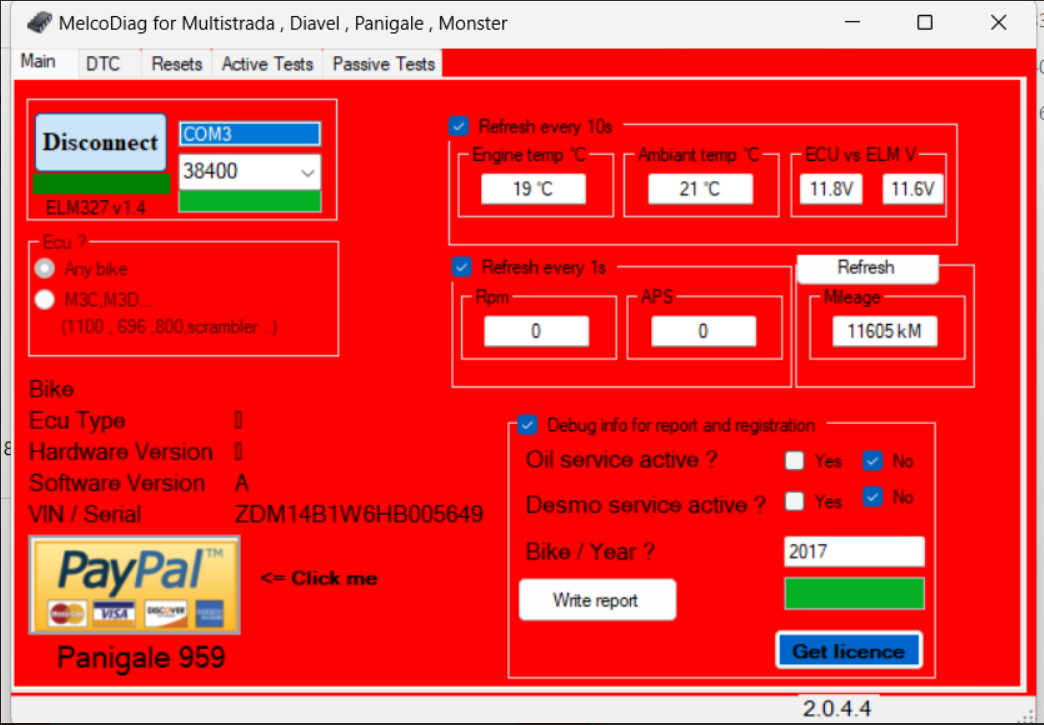This screenshot has height=725, width=1044.
Task: Click the ELM voltage field 11.6V
Action: click(913, 189)
